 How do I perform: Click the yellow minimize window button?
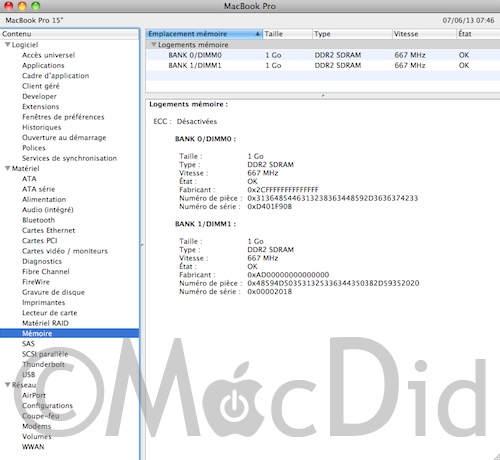tap(22, 6)
